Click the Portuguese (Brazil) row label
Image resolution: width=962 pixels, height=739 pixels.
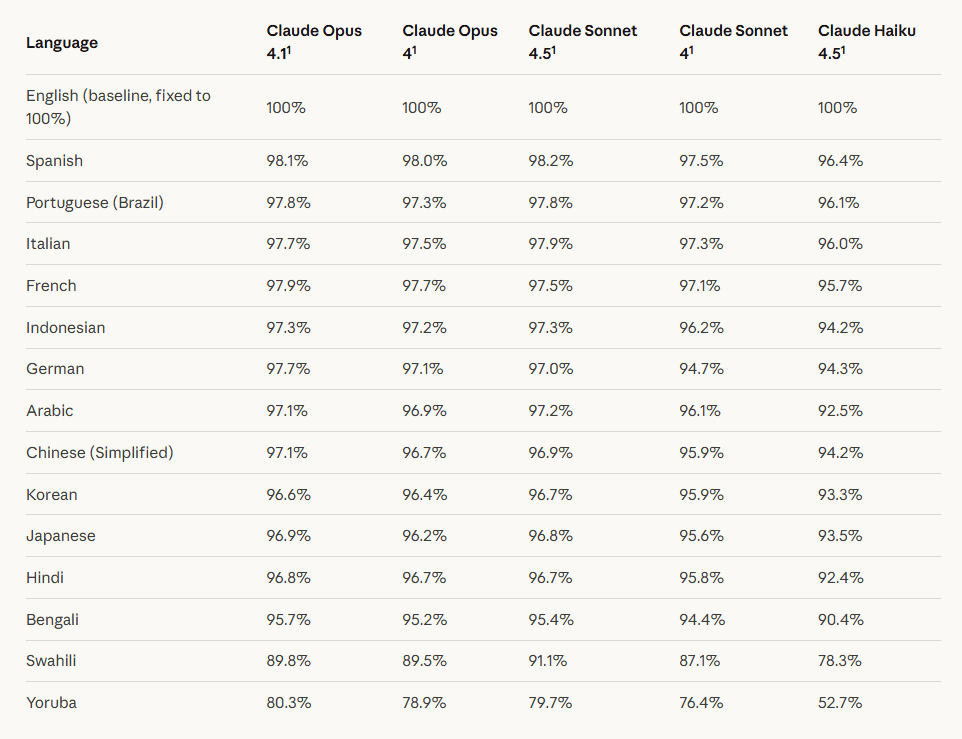(x=95, y=203)
